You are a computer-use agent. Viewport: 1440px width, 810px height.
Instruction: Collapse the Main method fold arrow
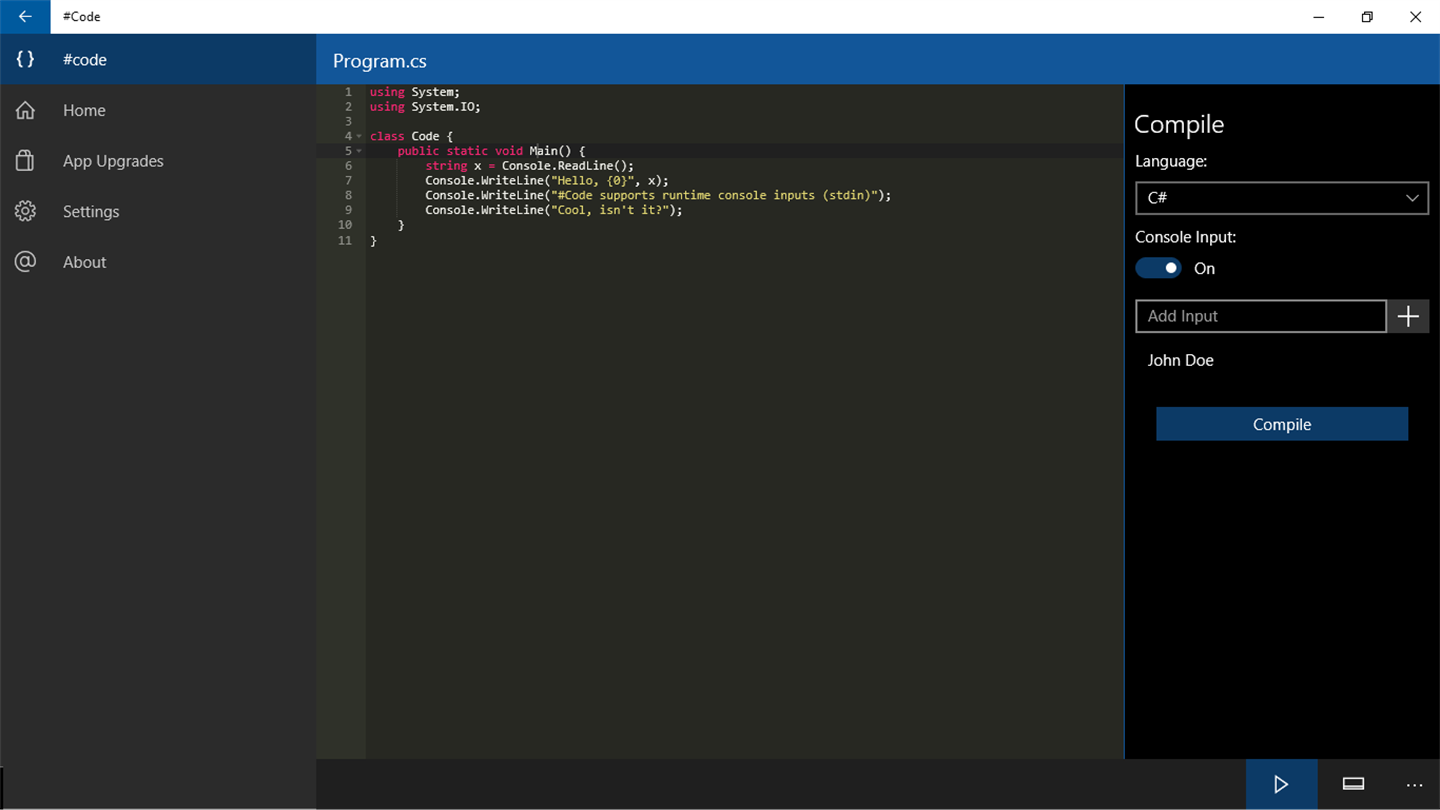[359, 151]
